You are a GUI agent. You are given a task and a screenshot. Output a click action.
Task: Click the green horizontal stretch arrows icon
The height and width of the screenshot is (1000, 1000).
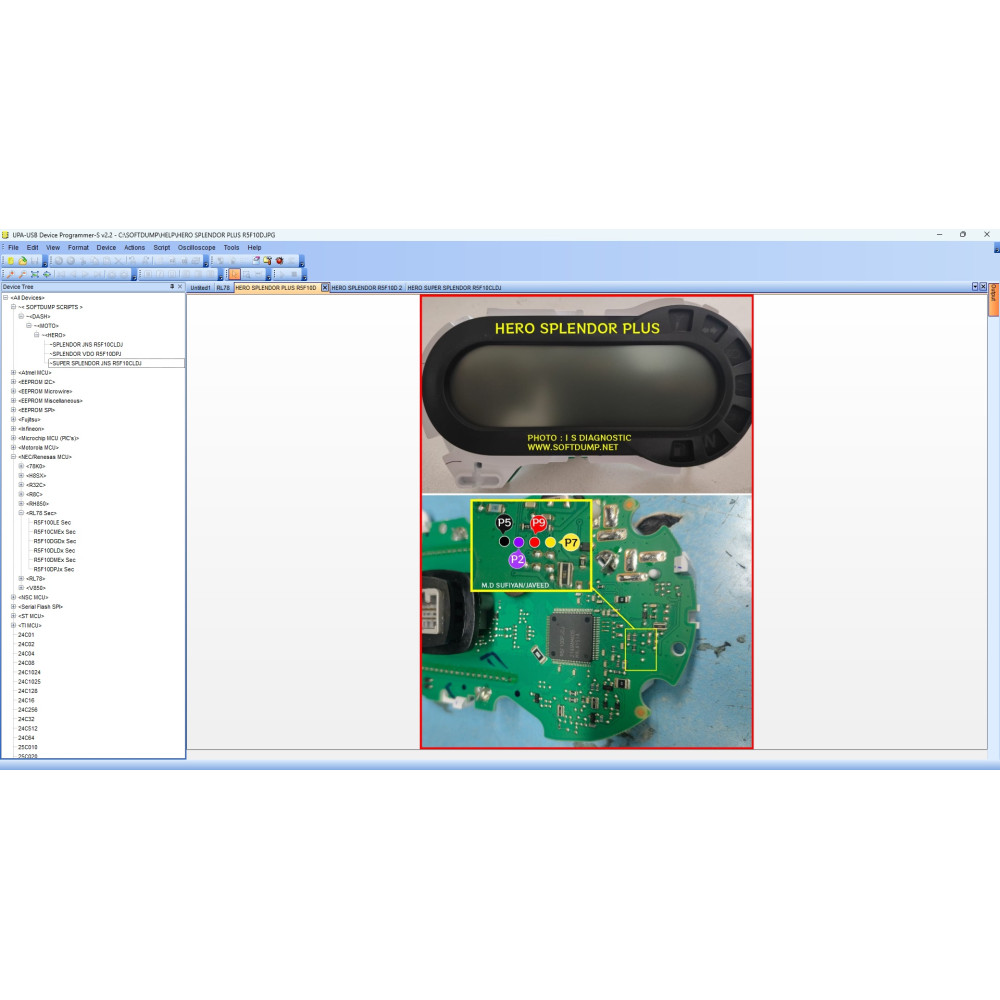(47, 274)
